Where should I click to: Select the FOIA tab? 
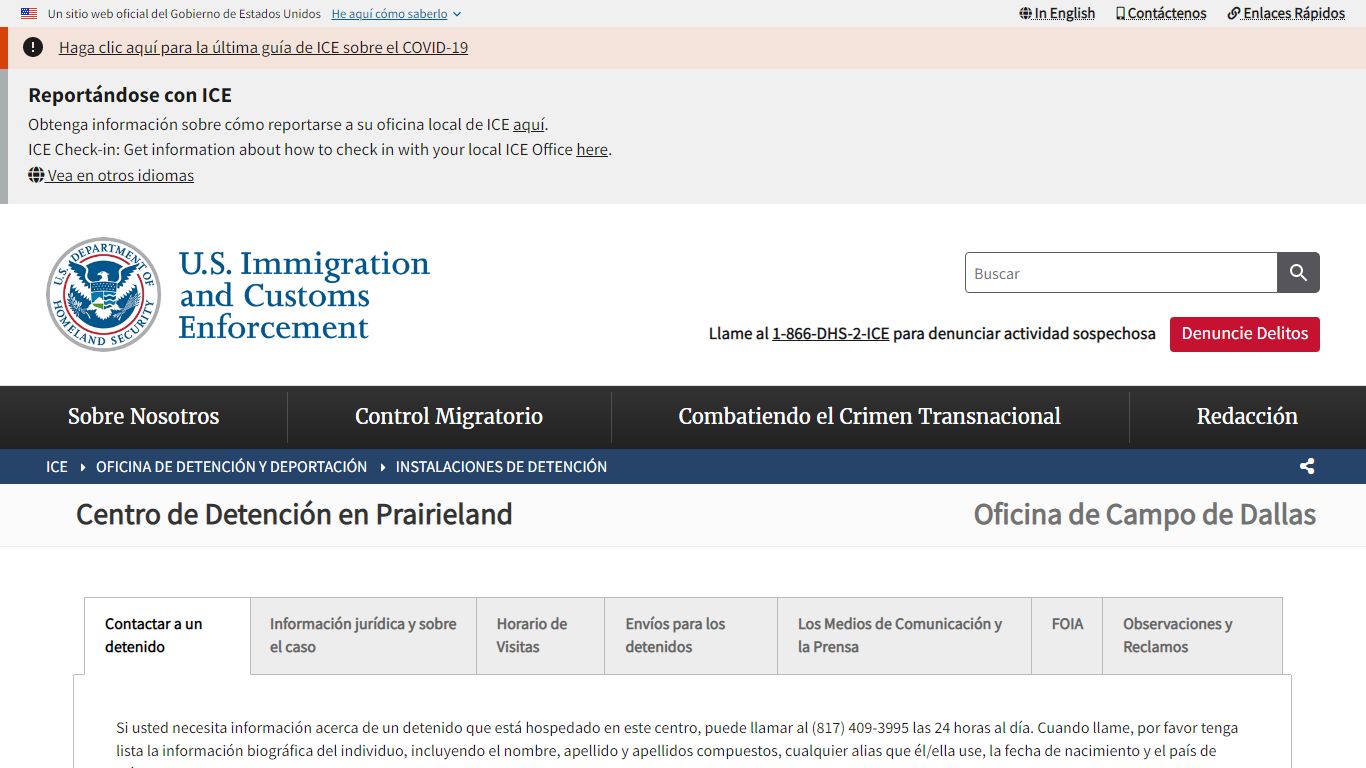coord(1067,636)
